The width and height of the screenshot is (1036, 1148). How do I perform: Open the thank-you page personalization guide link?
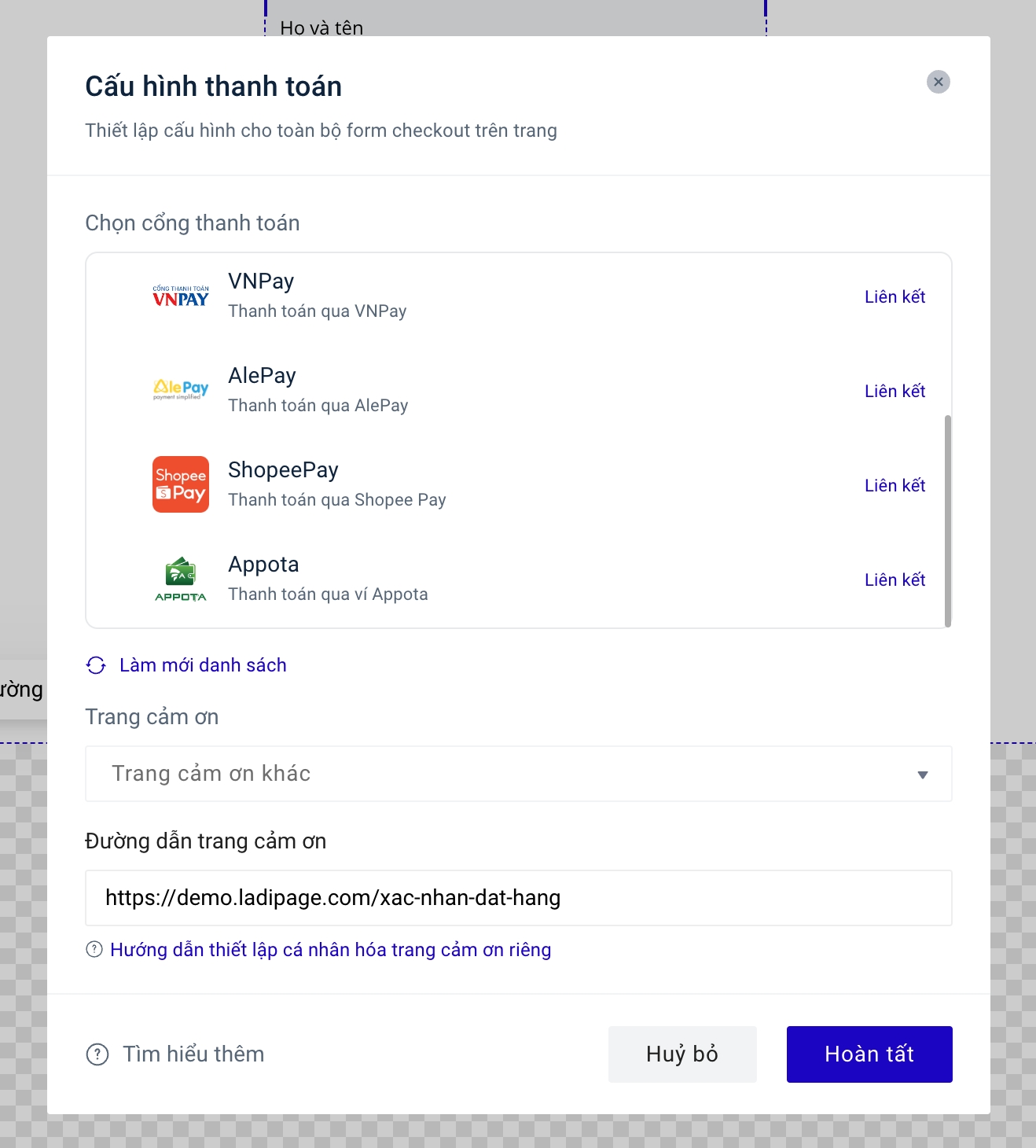coord(330,950)
